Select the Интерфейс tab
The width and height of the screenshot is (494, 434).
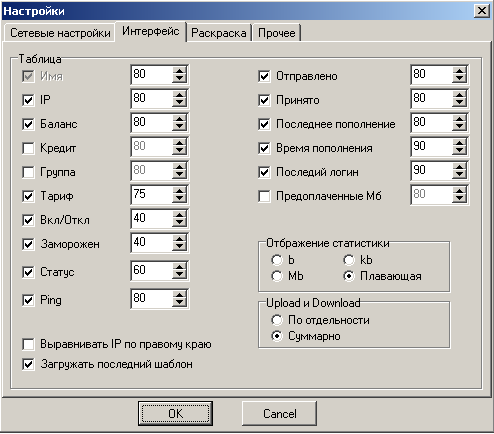coord(151,31)
